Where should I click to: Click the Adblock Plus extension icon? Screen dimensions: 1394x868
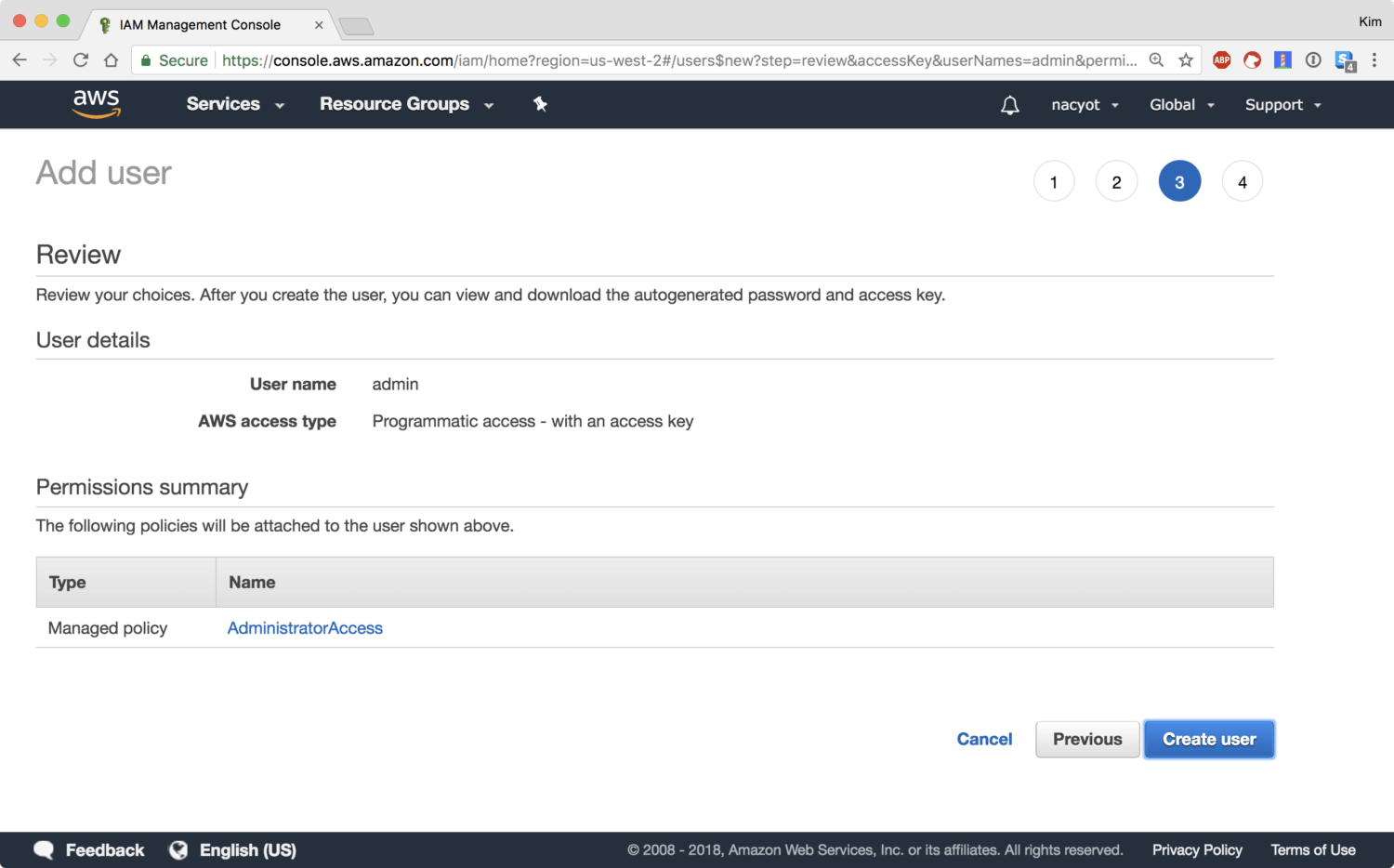(x=1221, y=60)
